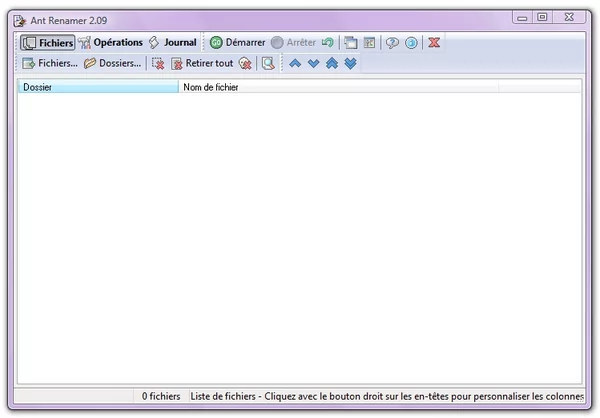Click the Ant Renamer title bar icon
Image resolution: width=600 pixels, height=418 pixels.
(20, 21)
